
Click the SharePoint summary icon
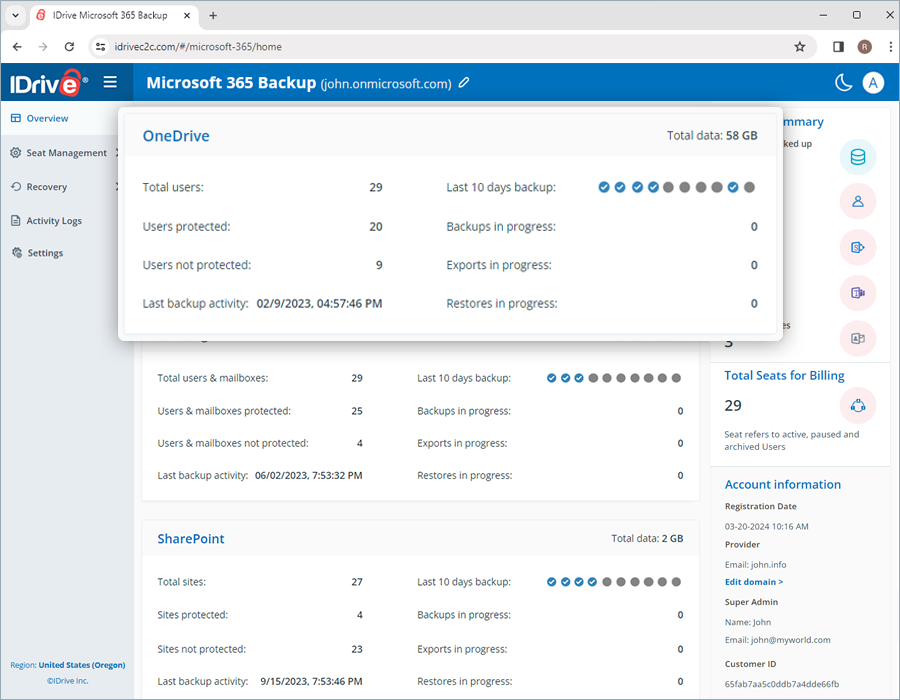tap(857, 247)
